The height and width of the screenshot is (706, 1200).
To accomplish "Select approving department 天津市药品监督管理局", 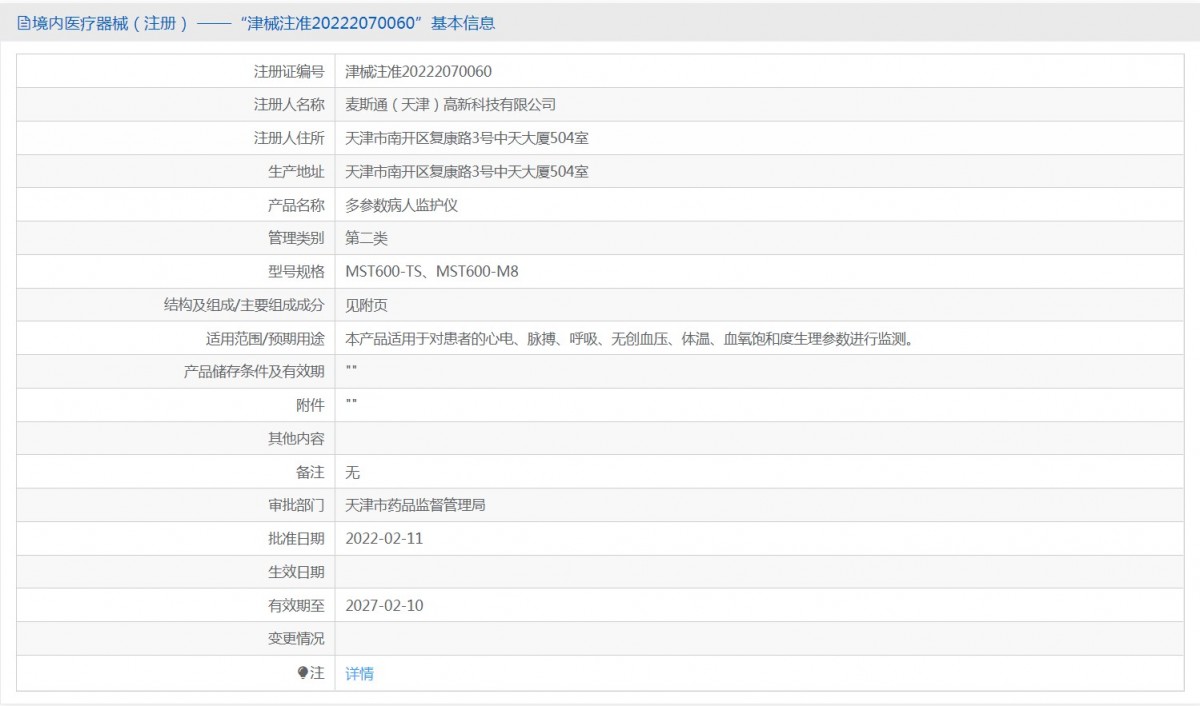I will click(x=415, y=505).
